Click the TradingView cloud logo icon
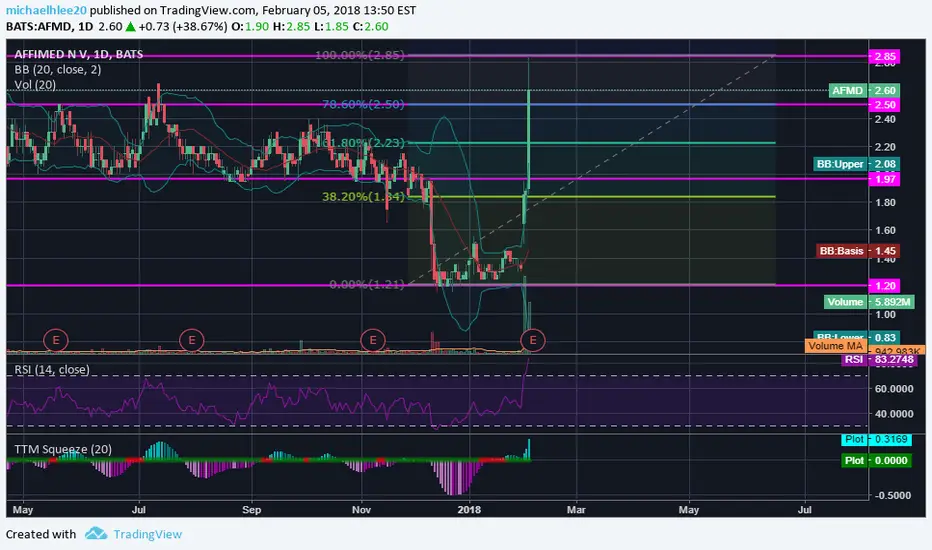This screenshot has width=932, height=550. tap(96, 533)
